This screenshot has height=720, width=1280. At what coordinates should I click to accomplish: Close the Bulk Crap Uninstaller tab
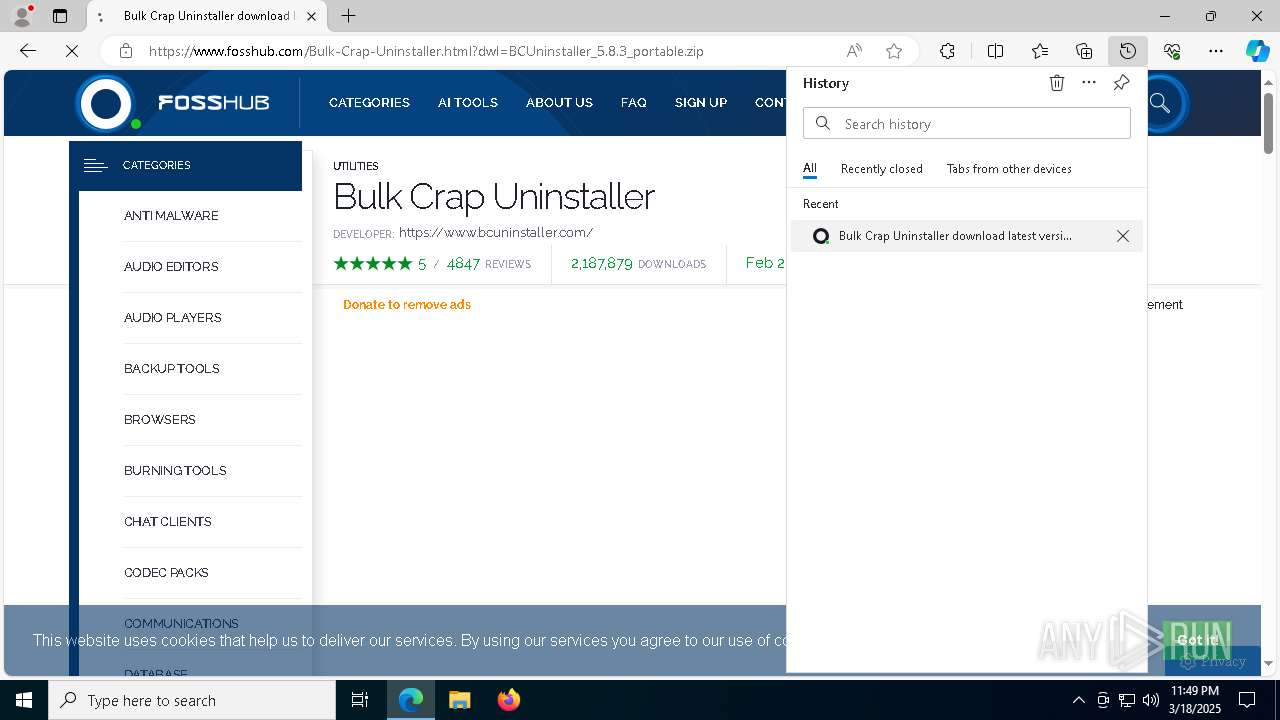[311, 16]
